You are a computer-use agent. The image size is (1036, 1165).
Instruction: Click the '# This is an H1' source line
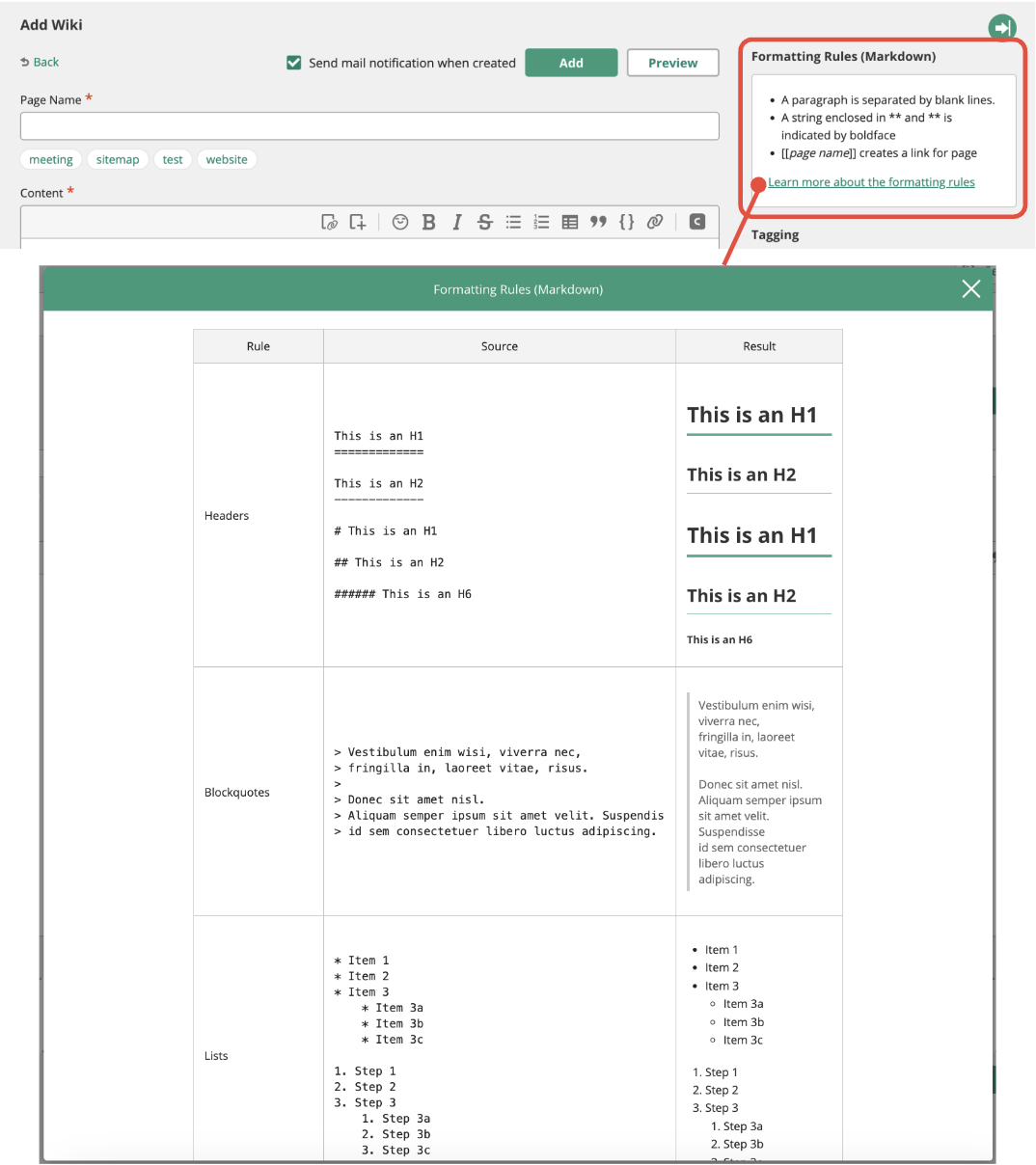point(386,530)
